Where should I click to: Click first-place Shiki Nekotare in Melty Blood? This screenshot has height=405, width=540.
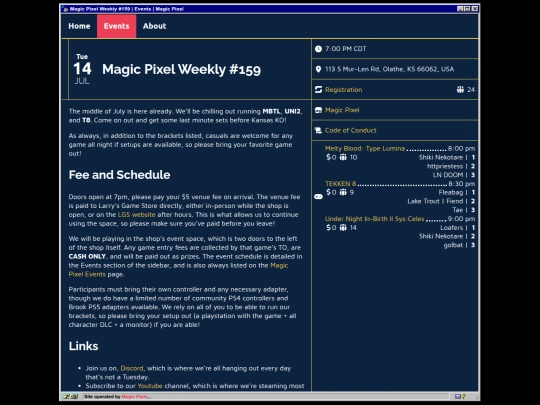(x=441, y=157)
